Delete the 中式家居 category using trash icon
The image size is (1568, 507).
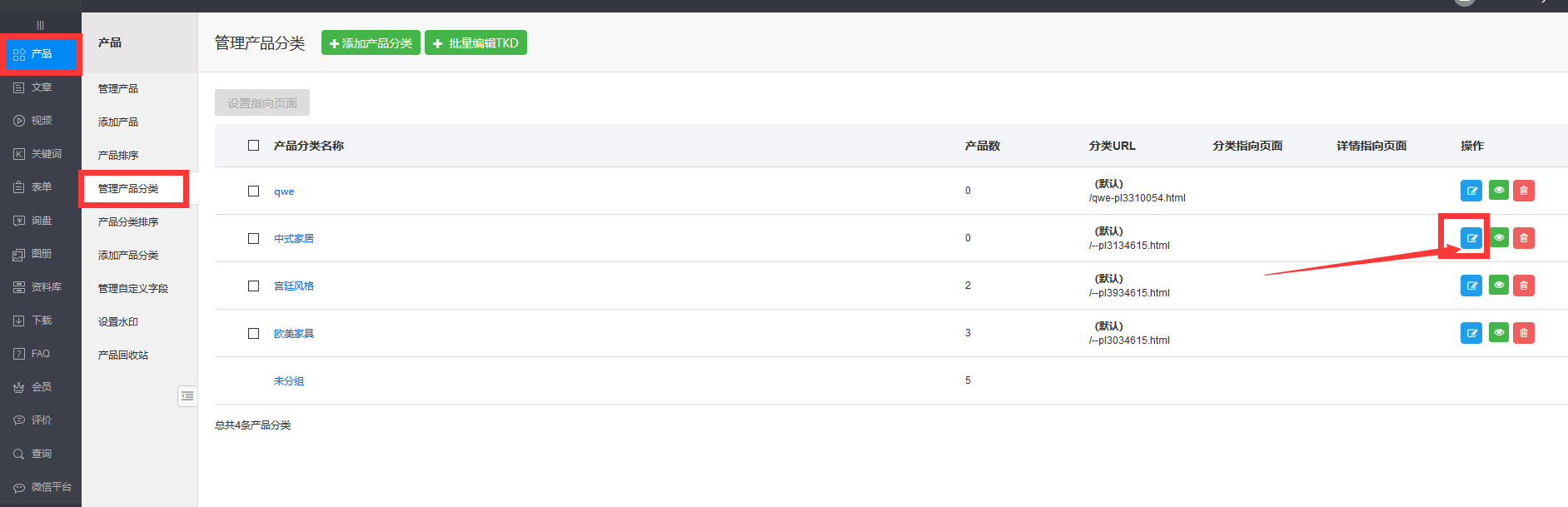click(1523, 238)
